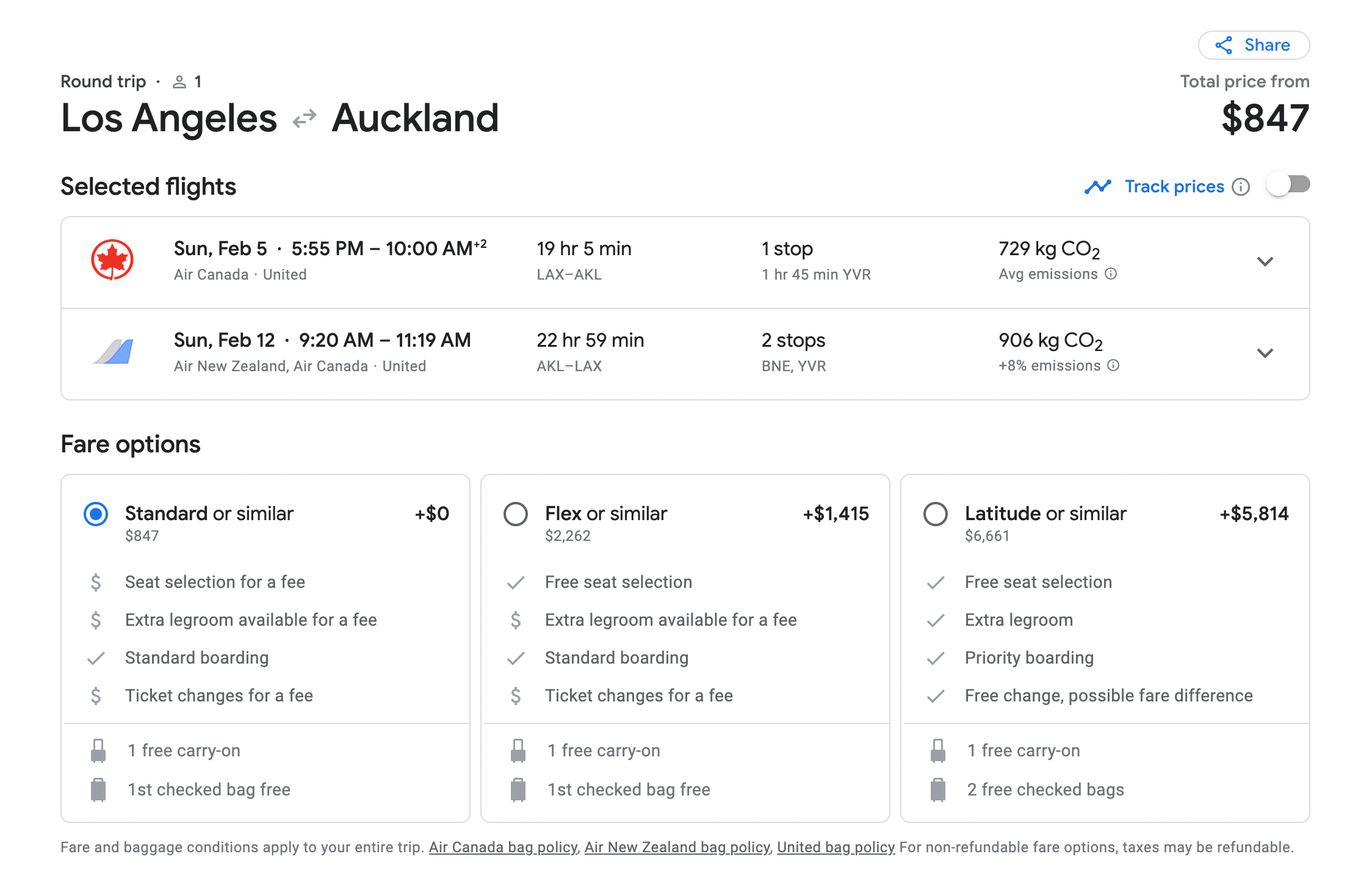Expand the Sun, Feb 12 flight details

tap(1265, 353)
